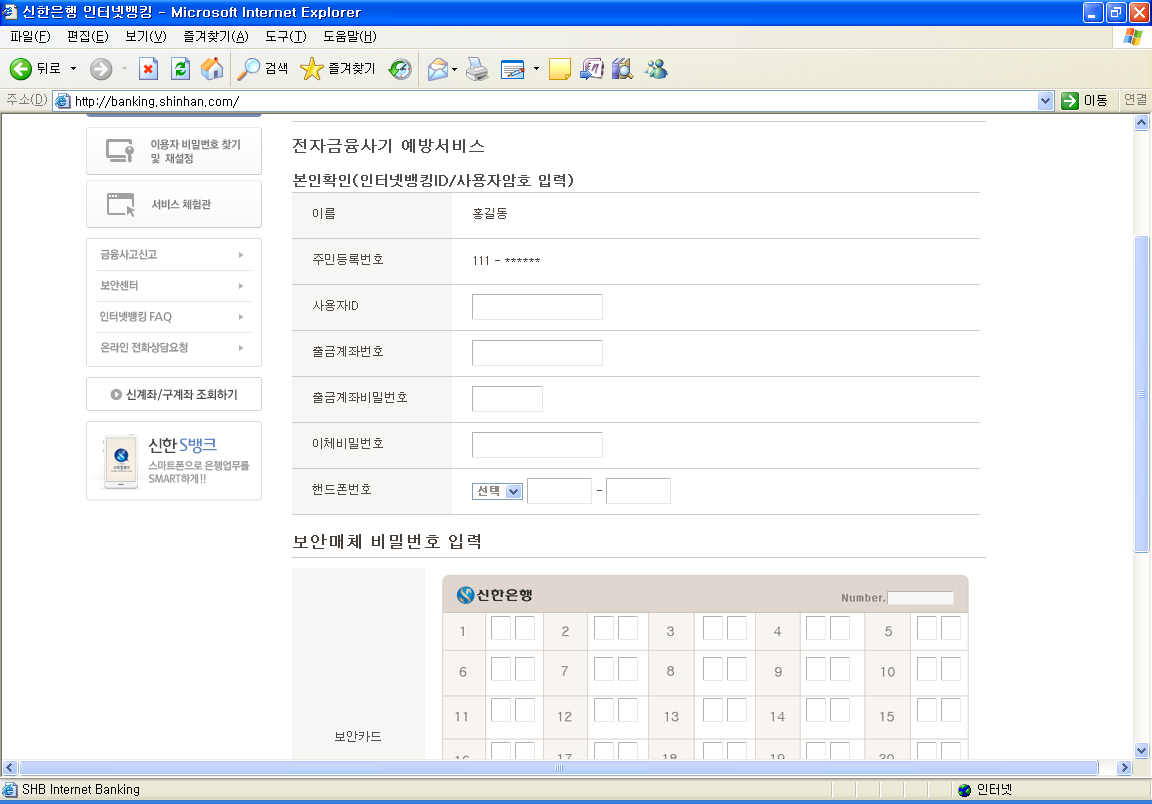
Task: Click the Print icon
Action: (x=478, y=69)
